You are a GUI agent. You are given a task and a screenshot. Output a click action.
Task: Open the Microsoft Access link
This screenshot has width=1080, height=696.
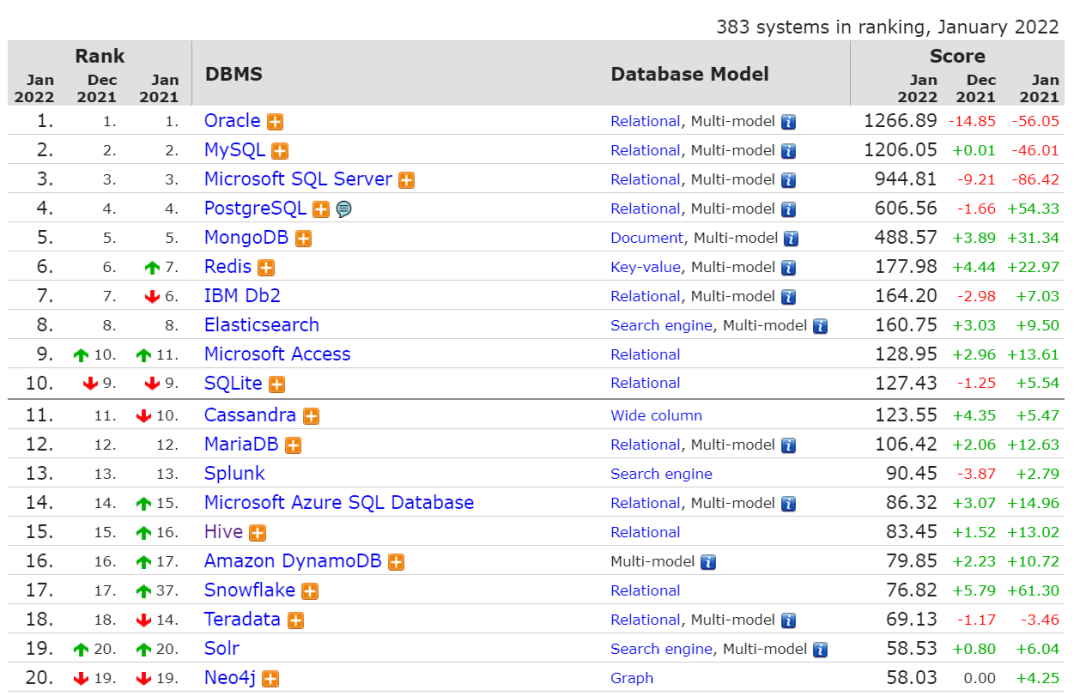[x=277, y=354]
